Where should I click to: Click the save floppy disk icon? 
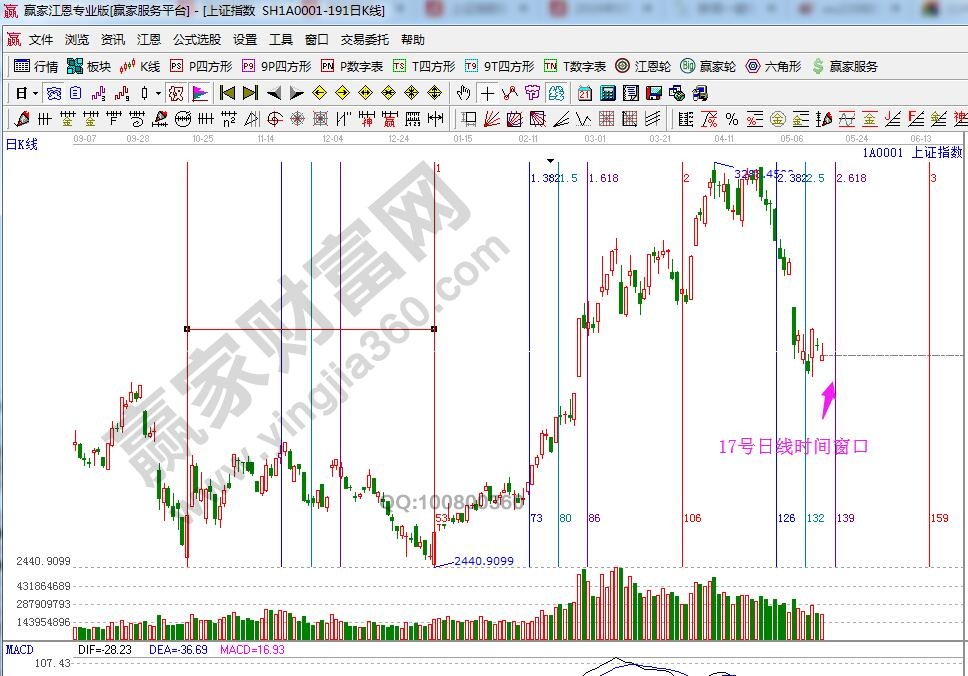click(653, 93)
